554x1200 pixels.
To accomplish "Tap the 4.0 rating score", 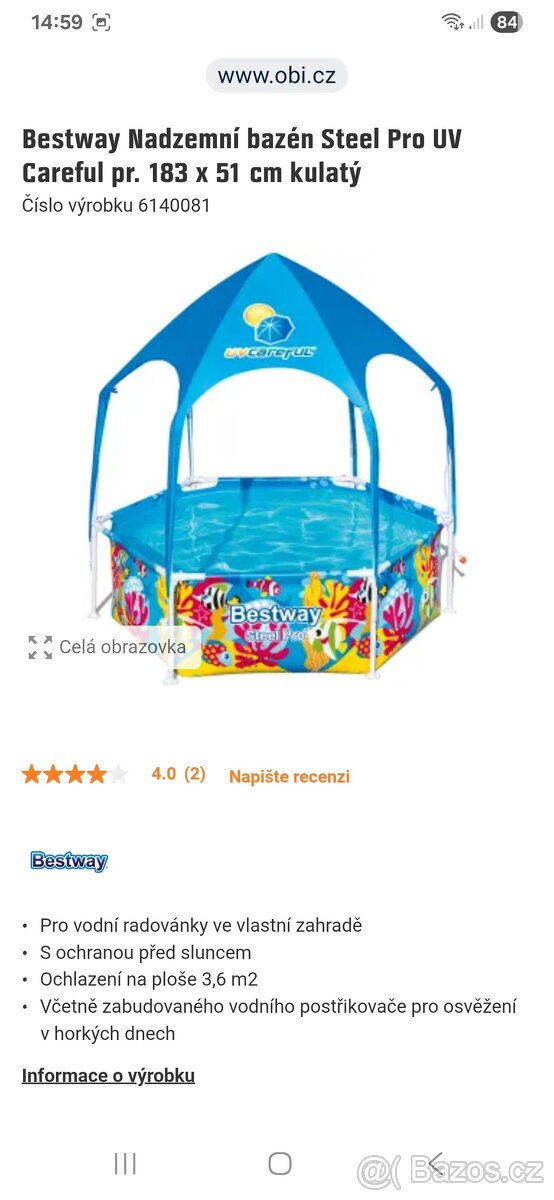I will [x=163, y=773].
